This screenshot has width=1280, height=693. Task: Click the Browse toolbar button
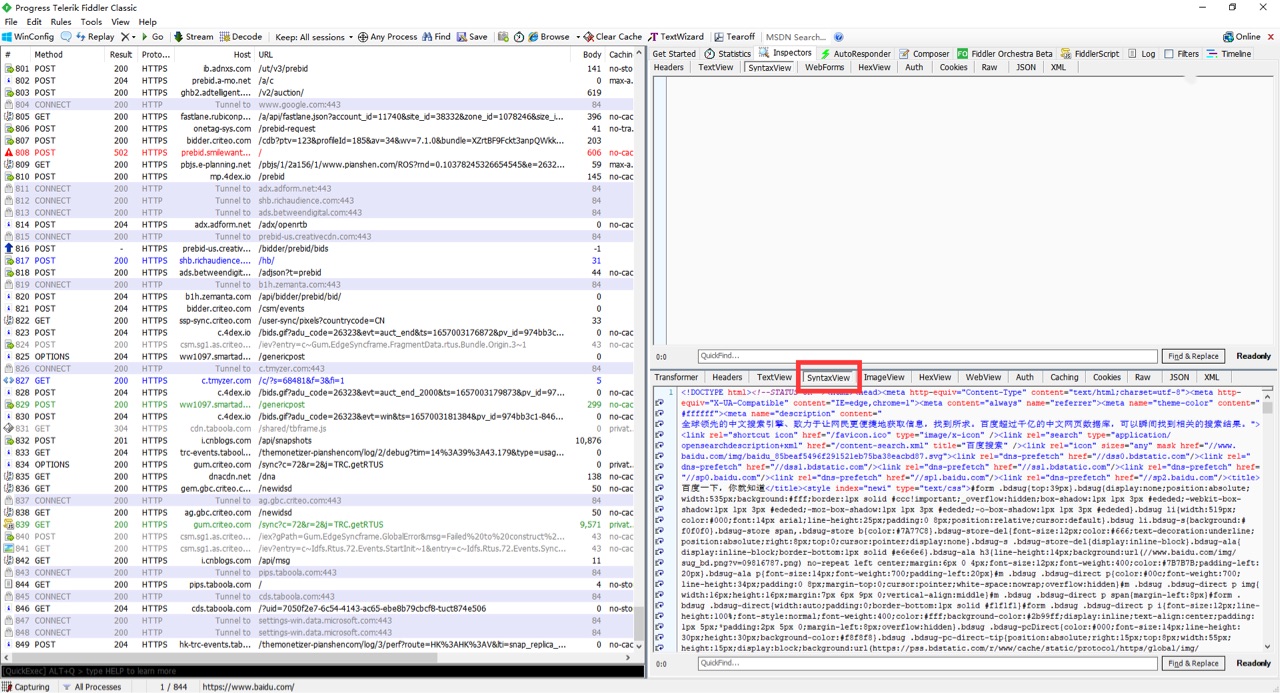coord(549,37)
